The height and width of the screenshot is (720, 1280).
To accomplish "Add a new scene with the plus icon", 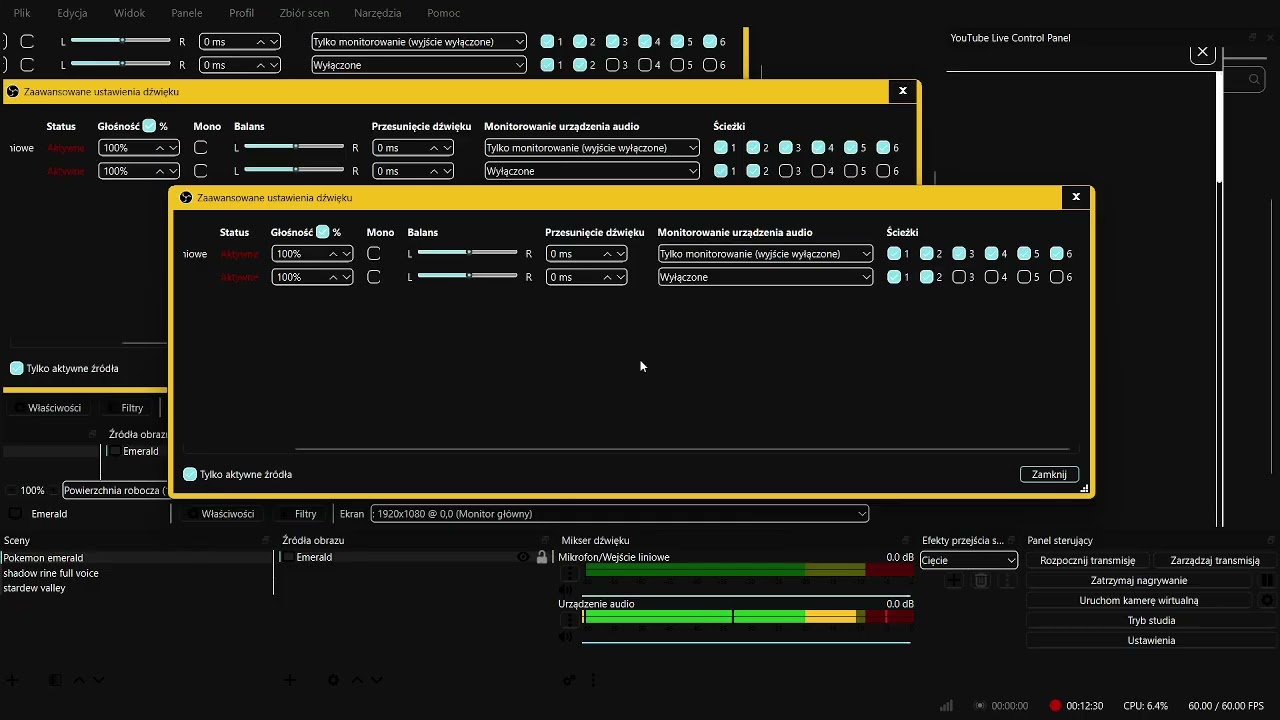I will click(x=12, y=680).
